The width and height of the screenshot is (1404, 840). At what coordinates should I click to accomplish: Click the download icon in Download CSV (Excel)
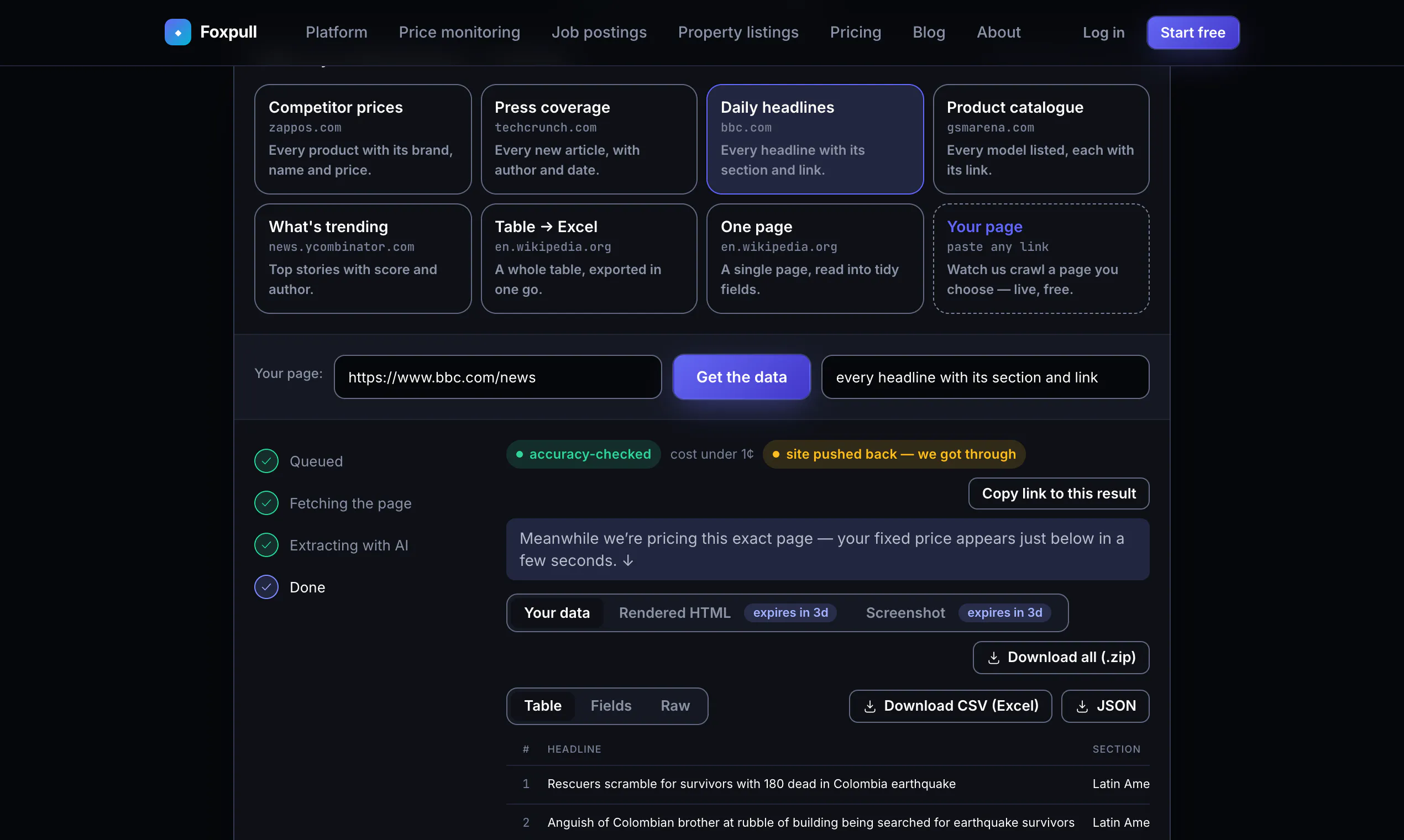(x=870, y=706)
